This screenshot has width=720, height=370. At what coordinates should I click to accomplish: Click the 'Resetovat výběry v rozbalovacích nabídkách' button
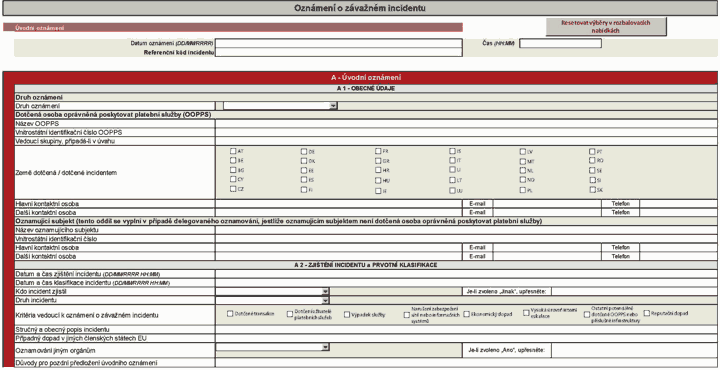pyautogui.click(x=606, y=27)
